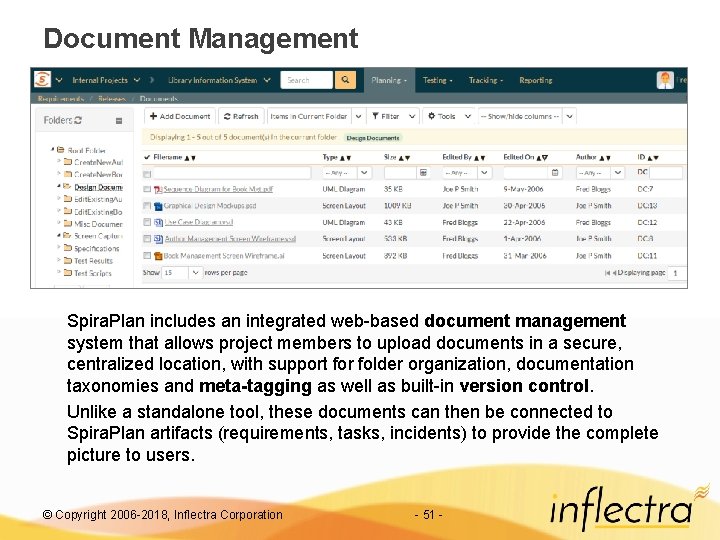Toggle the select-all checkbox in filter row
The width and height of the screenshot is (720, 540).
(147, 174)
